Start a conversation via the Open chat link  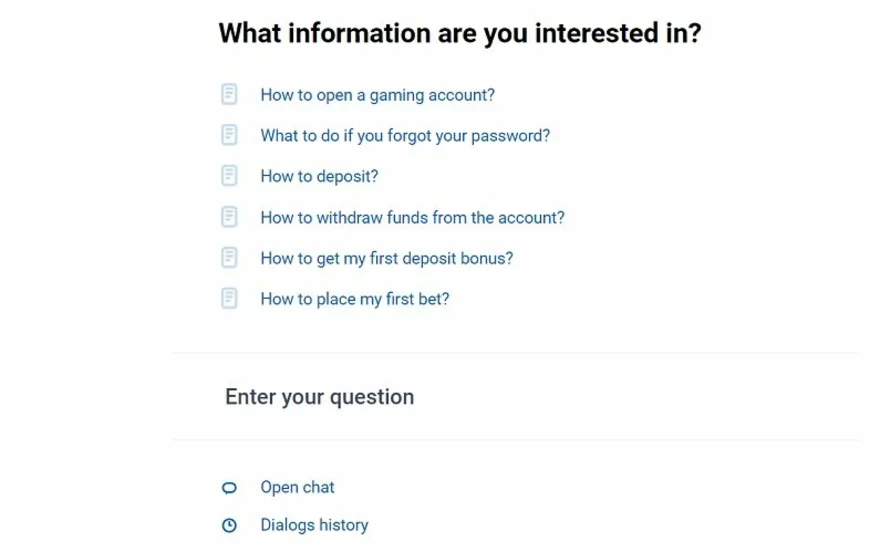click(x=297, y=488)
